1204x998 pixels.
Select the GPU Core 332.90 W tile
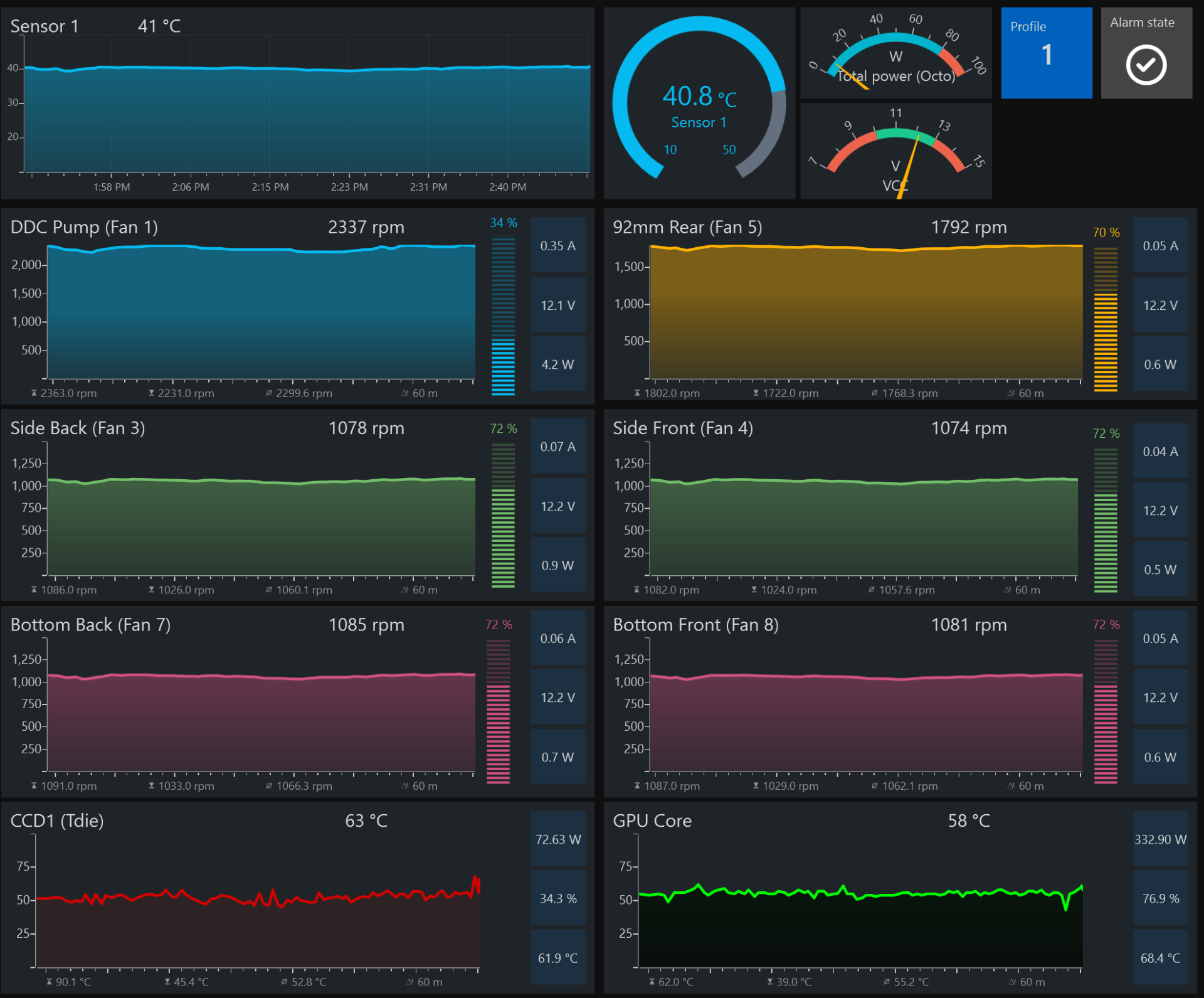click(x=1160, y=839)
